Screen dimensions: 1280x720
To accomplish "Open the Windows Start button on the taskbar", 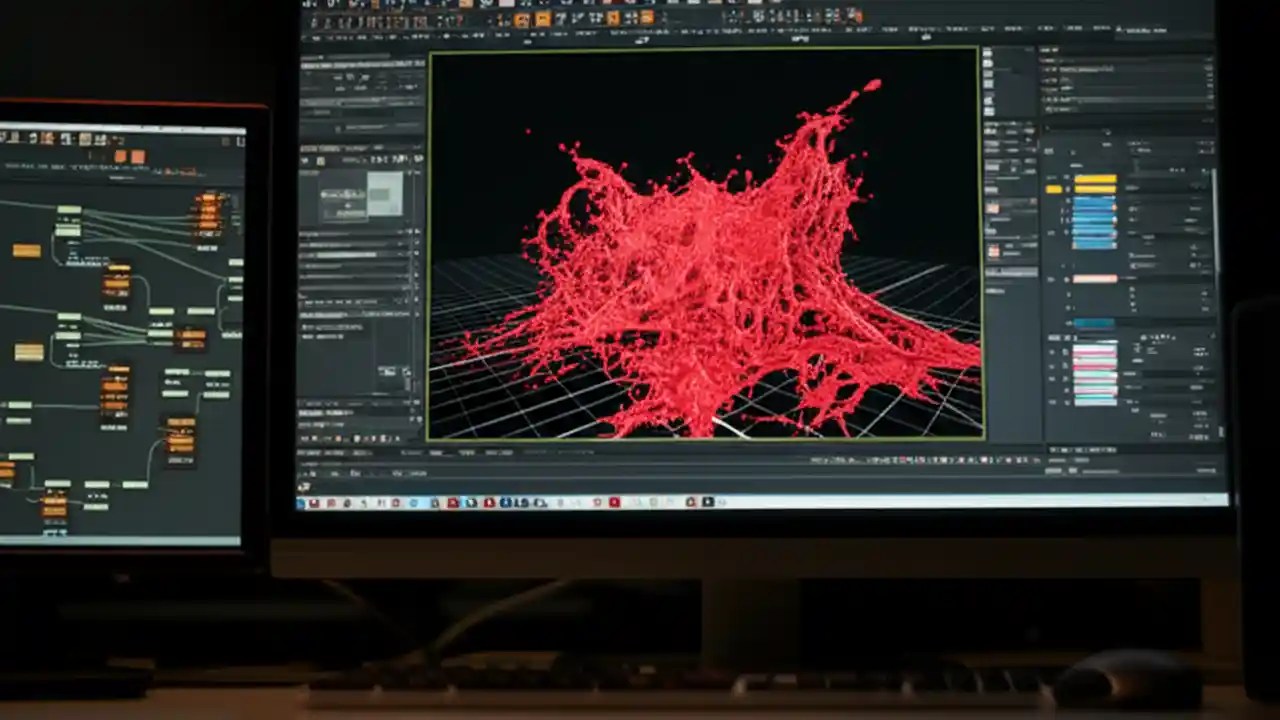I will click(x=300, y=500).
